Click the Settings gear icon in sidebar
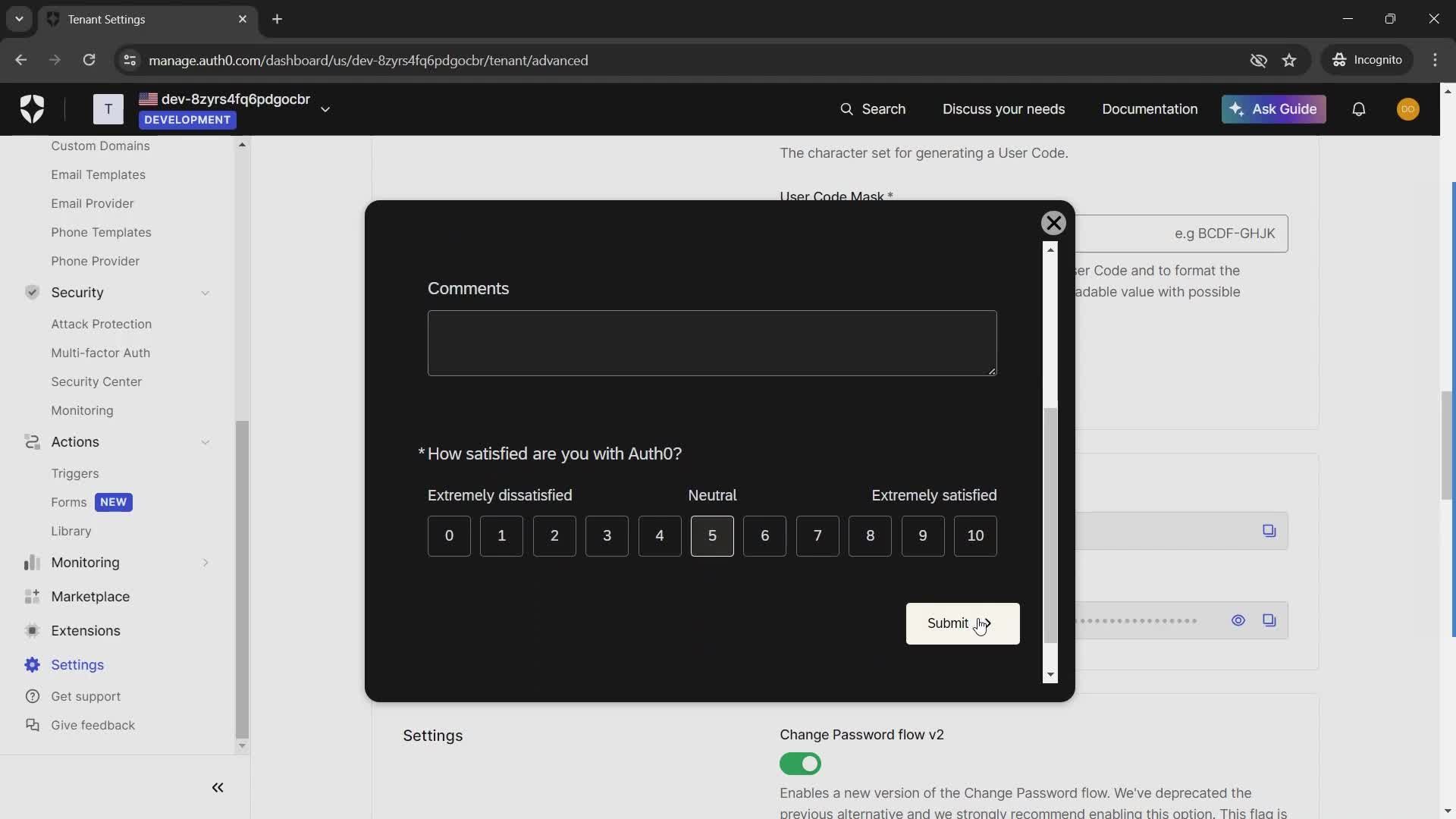This screenshot has width=1456, height=819. tap(32, 665)
